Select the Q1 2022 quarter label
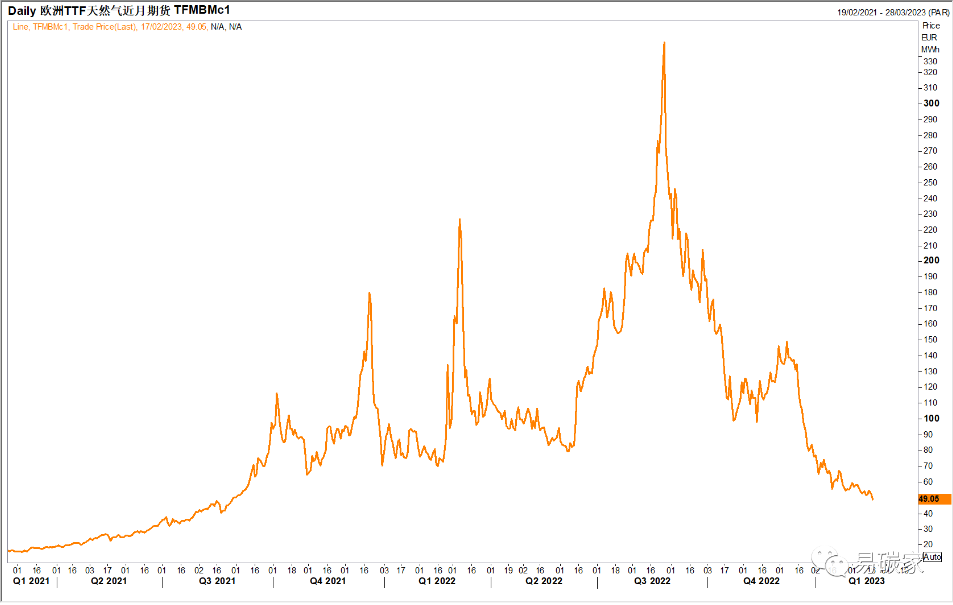This screenshot has height=605, width=953. pyautogui.click(x=437, y=581)
